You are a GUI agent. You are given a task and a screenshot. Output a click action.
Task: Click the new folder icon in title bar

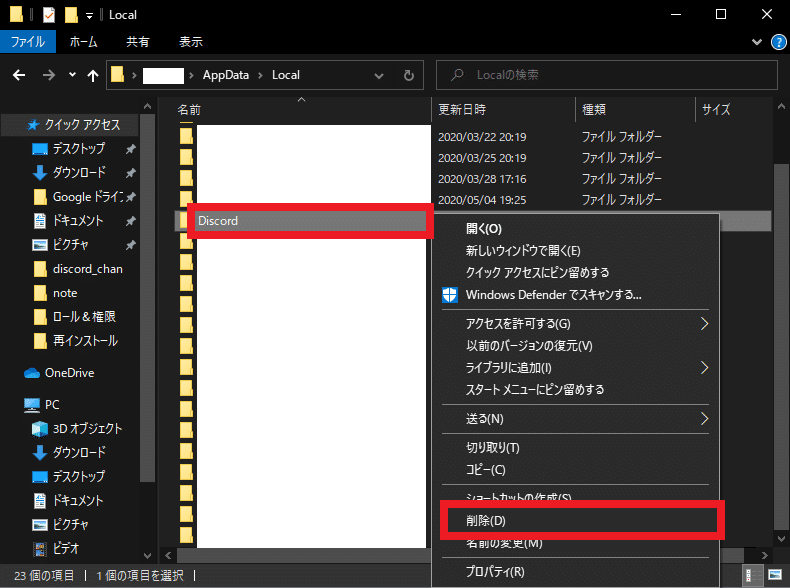pos(71,15)
